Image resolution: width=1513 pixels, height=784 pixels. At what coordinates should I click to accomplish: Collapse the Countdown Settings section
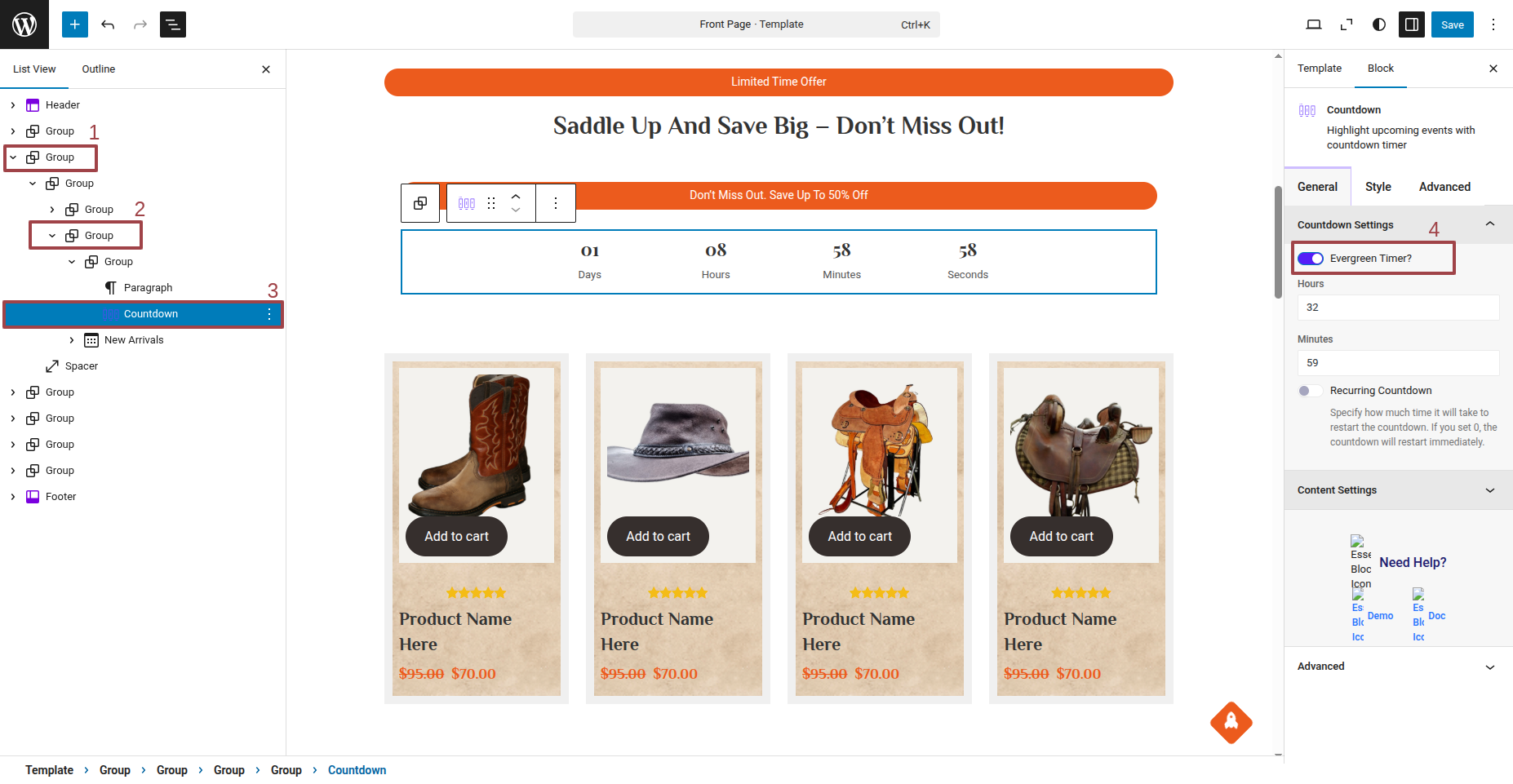pyautogui.click(x=1489, y=224)
